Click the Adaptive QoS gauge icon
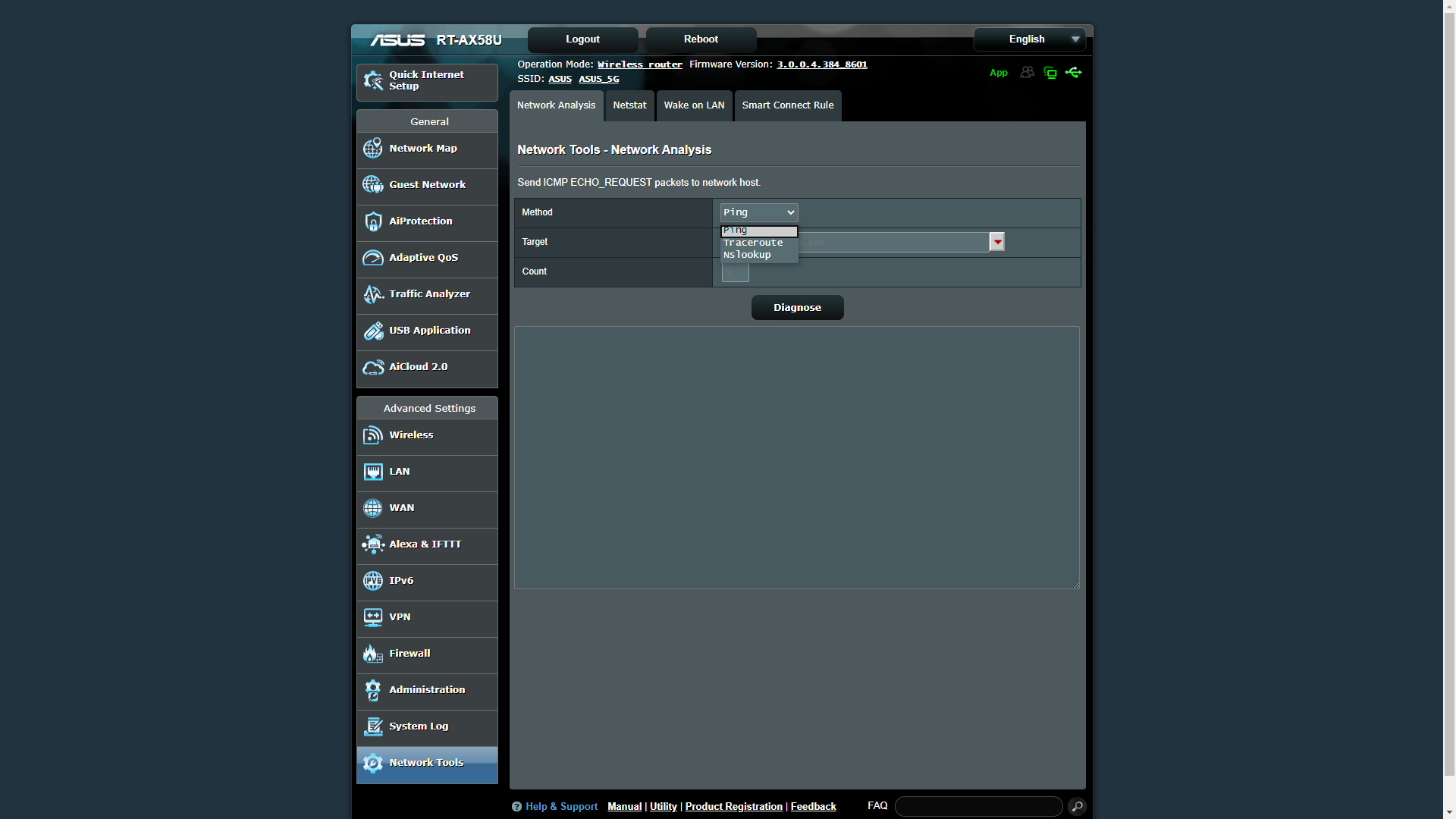The width and height of the screenshot is (1456, 819). (x=372, y=258)
